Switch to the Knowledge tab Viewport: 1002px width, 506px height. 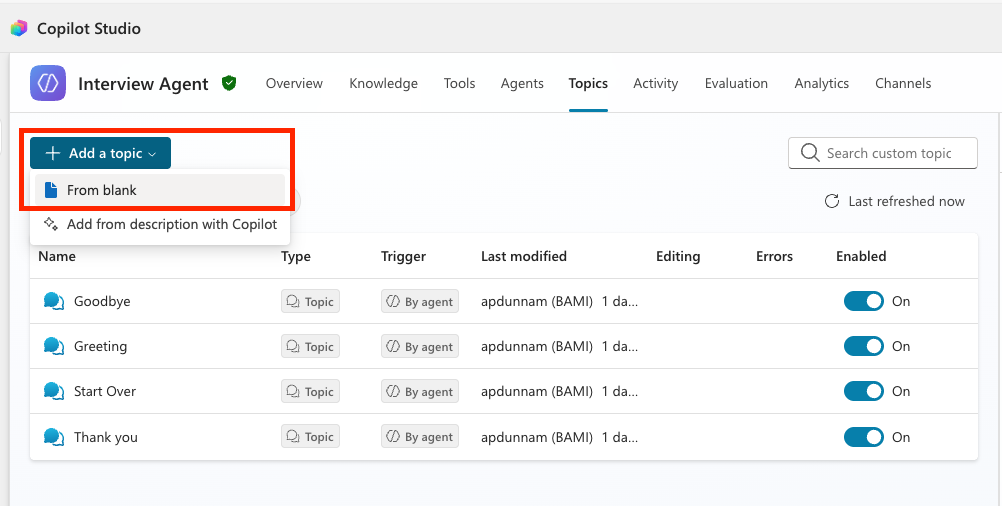(383, 83)
